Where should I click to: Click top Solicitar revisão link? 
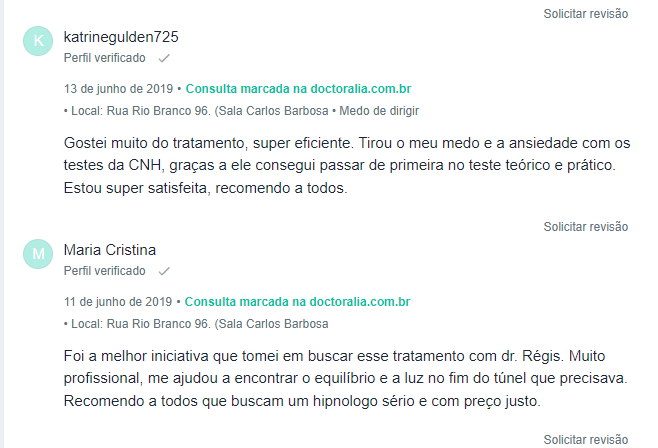pos(586,14)
